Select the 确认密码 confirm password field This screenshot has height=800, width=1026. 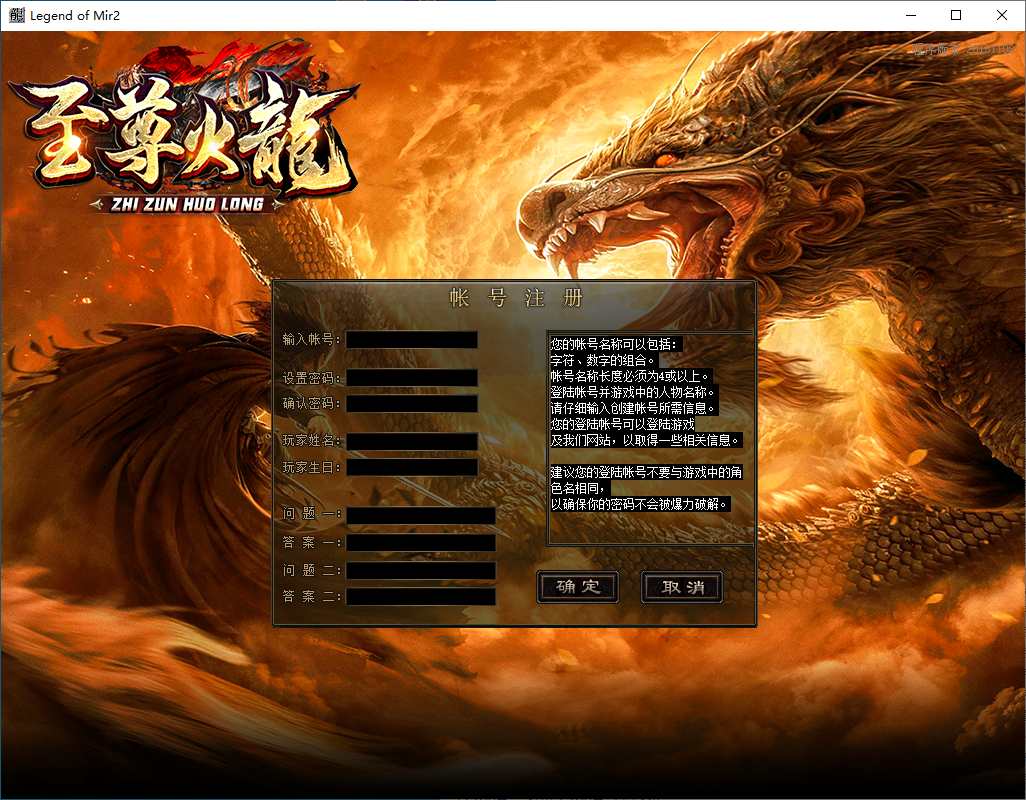412,403
